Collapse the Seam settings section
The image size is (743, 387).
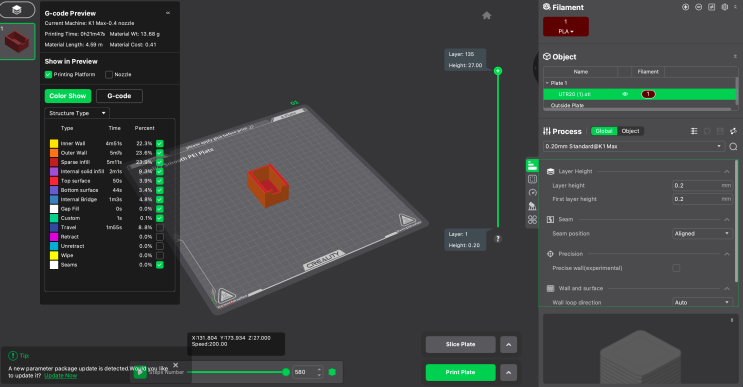coord(726,219)
